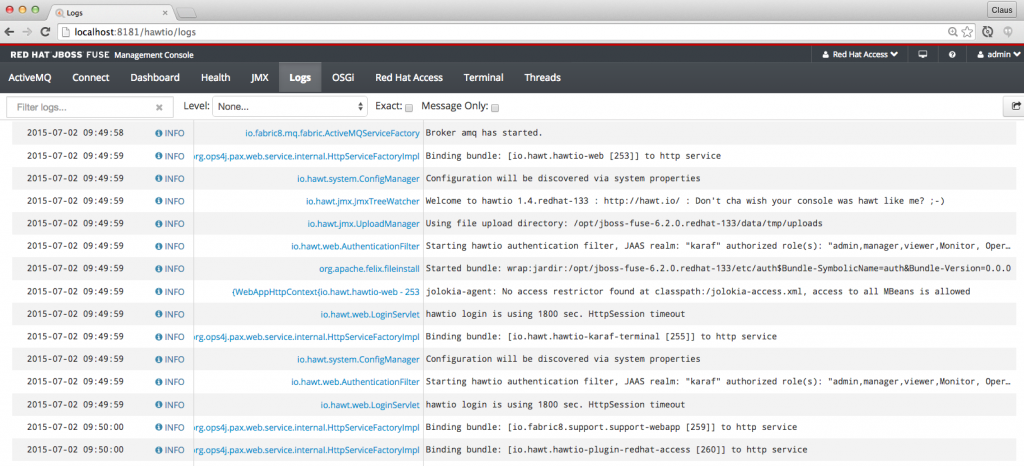Go back with the browser back arrow
This screenshot has height=466, width=1024.
tap(9, 31)
